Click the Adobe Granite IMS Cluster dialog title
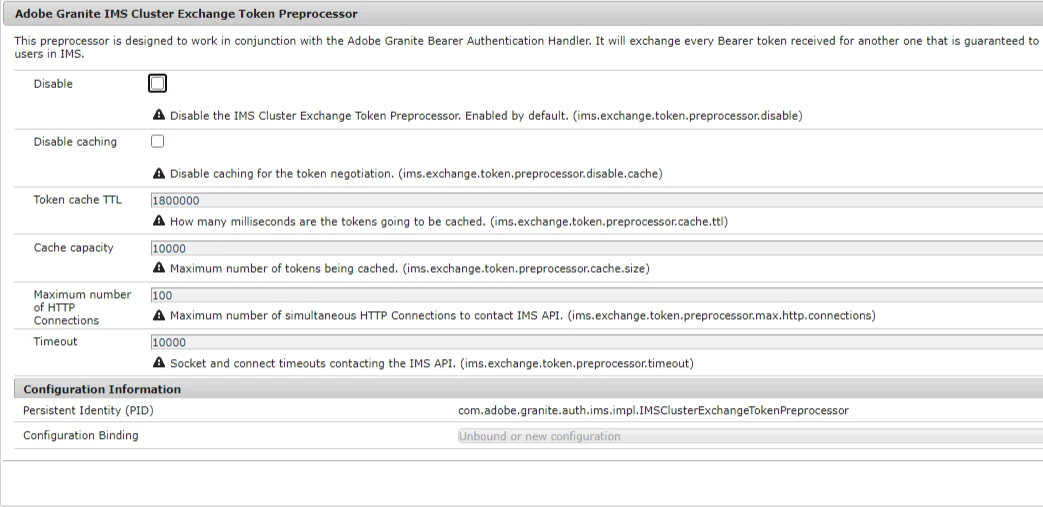The image size is (1043, 507). pos(186,13)
